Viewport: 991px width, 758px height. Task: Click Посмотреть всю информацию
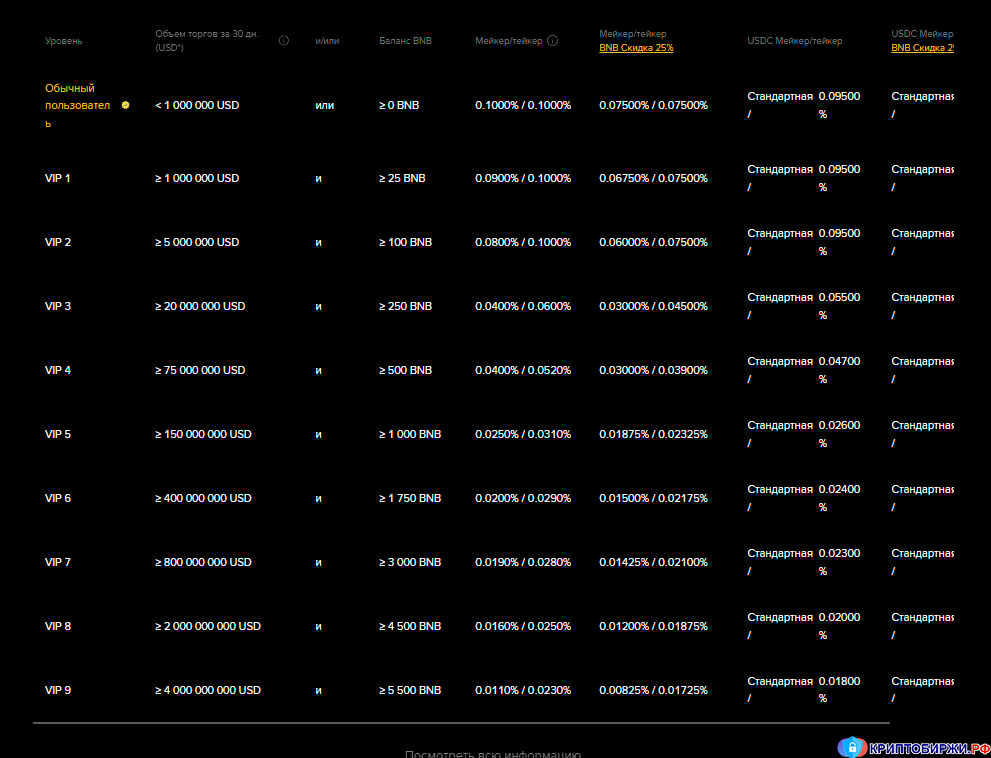[494, 753]
